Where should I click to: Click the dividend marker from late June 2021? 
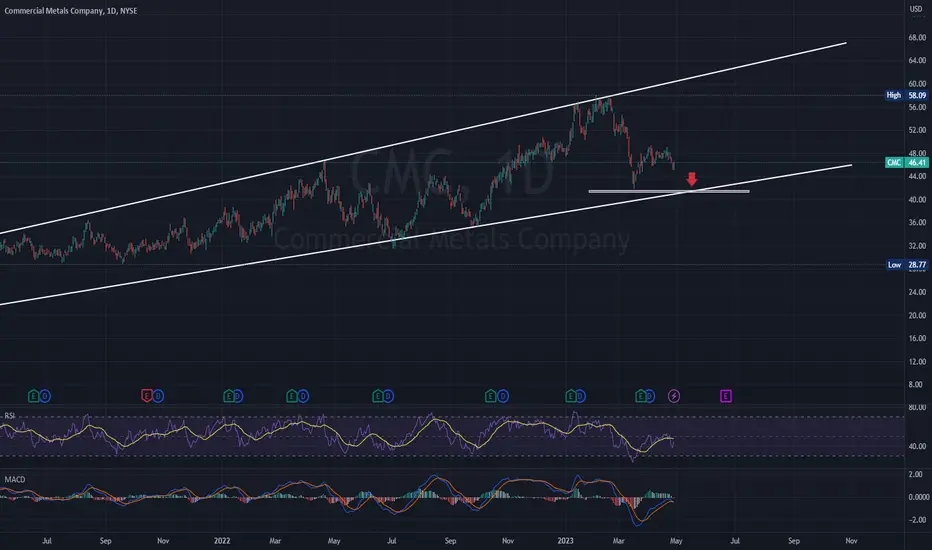coord(45,396)
